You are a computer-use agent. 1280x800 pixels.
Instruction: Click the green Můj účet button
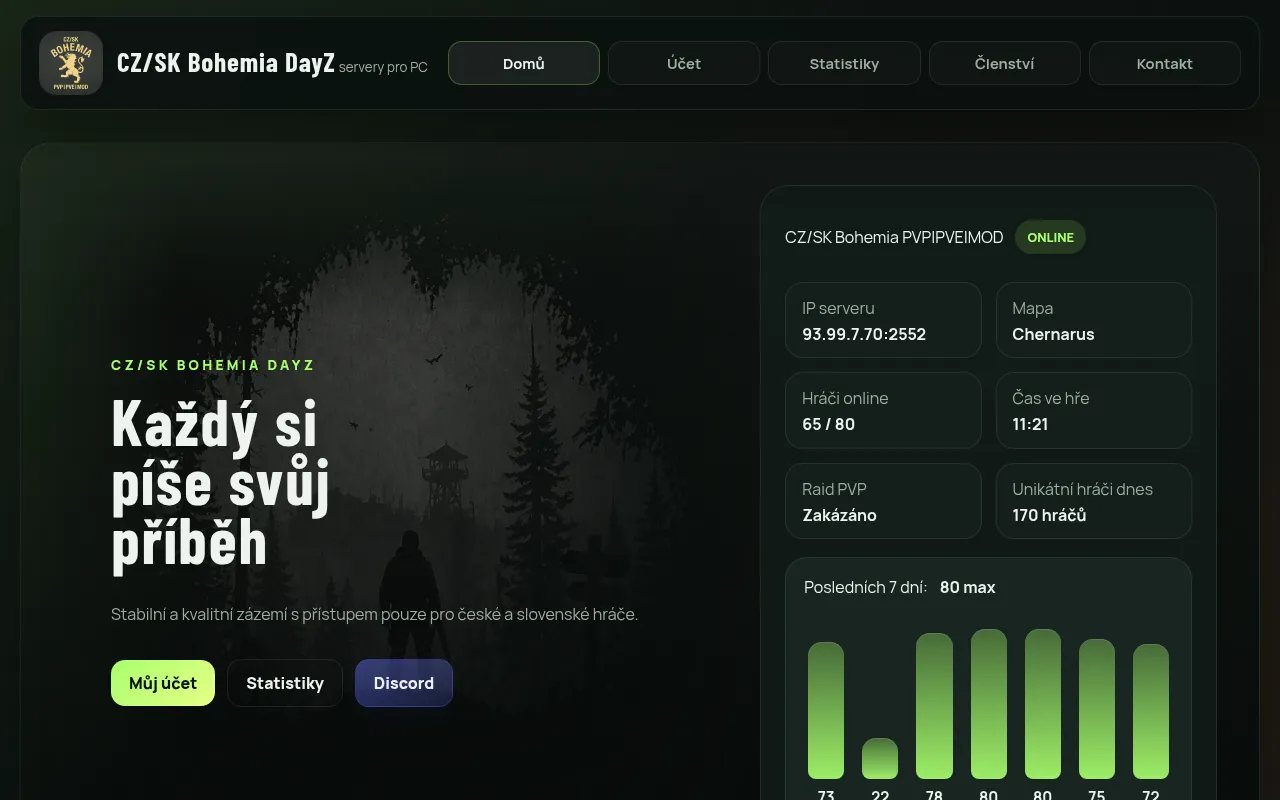point(163,683)
